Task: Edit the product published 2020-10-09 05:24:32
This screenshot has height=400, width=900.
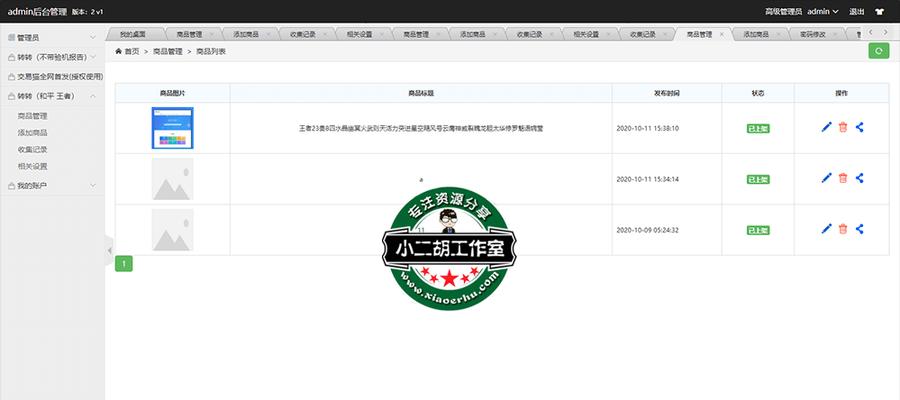Action: [x=826, y=229]
